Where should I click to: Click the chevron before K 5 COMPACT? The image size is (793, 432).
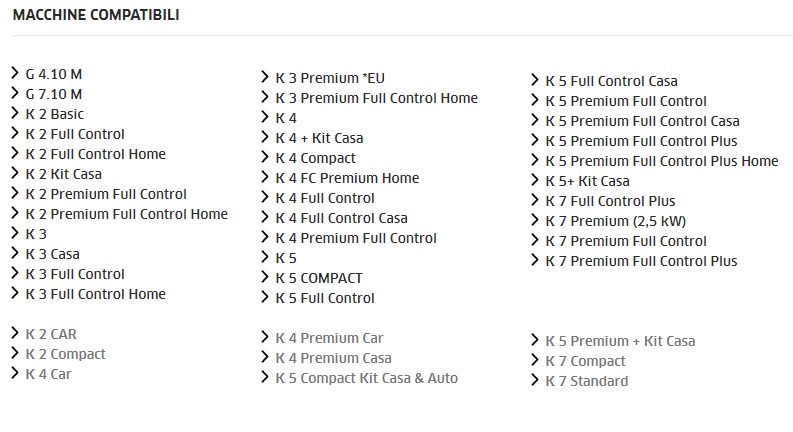click(265, 277)
